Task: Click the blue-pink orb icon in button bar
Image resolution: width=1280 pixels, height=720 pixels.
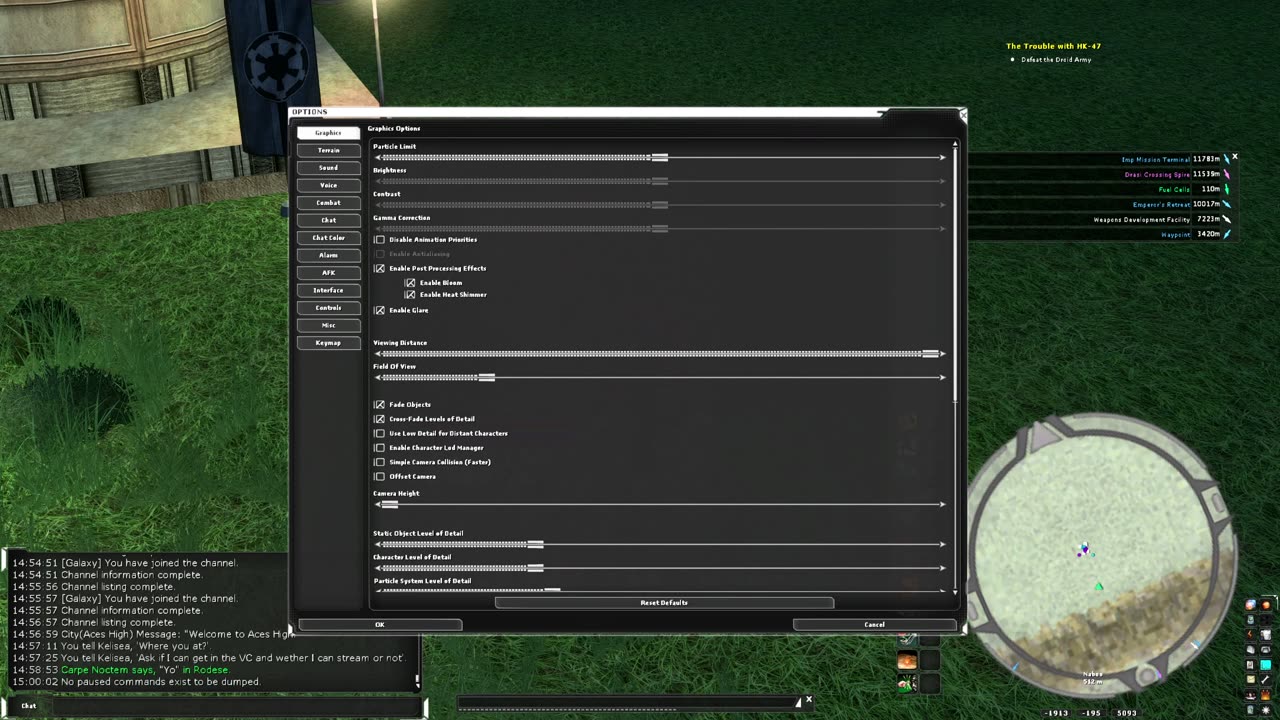Action: pos(1250,605)
